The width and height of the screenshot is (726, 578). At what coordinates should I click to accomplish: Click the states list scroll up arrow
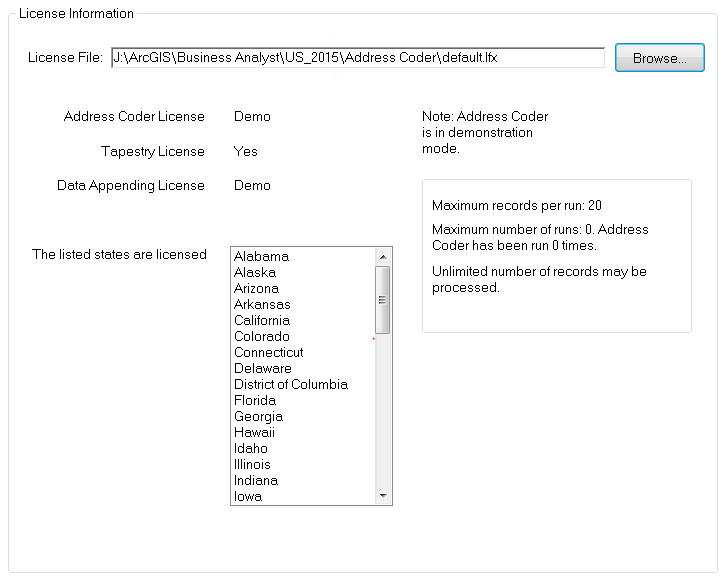click(x=383, y=257)
